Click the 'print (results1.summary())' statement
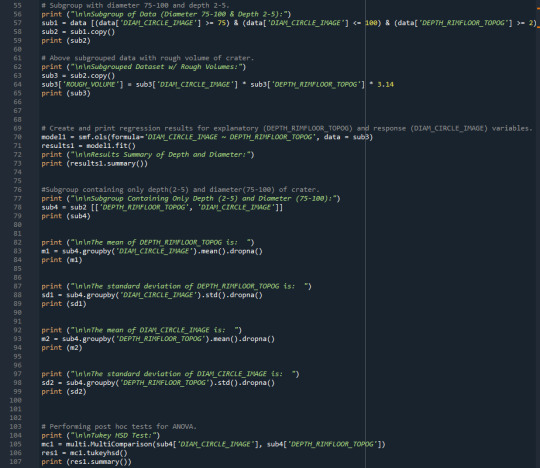 (94, 164)
